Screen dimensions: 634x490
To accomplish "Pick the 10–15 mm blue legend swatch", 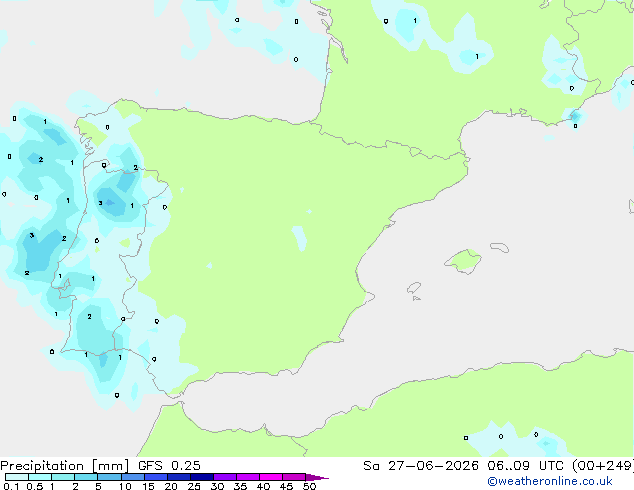I will click(x=132, y=477).
